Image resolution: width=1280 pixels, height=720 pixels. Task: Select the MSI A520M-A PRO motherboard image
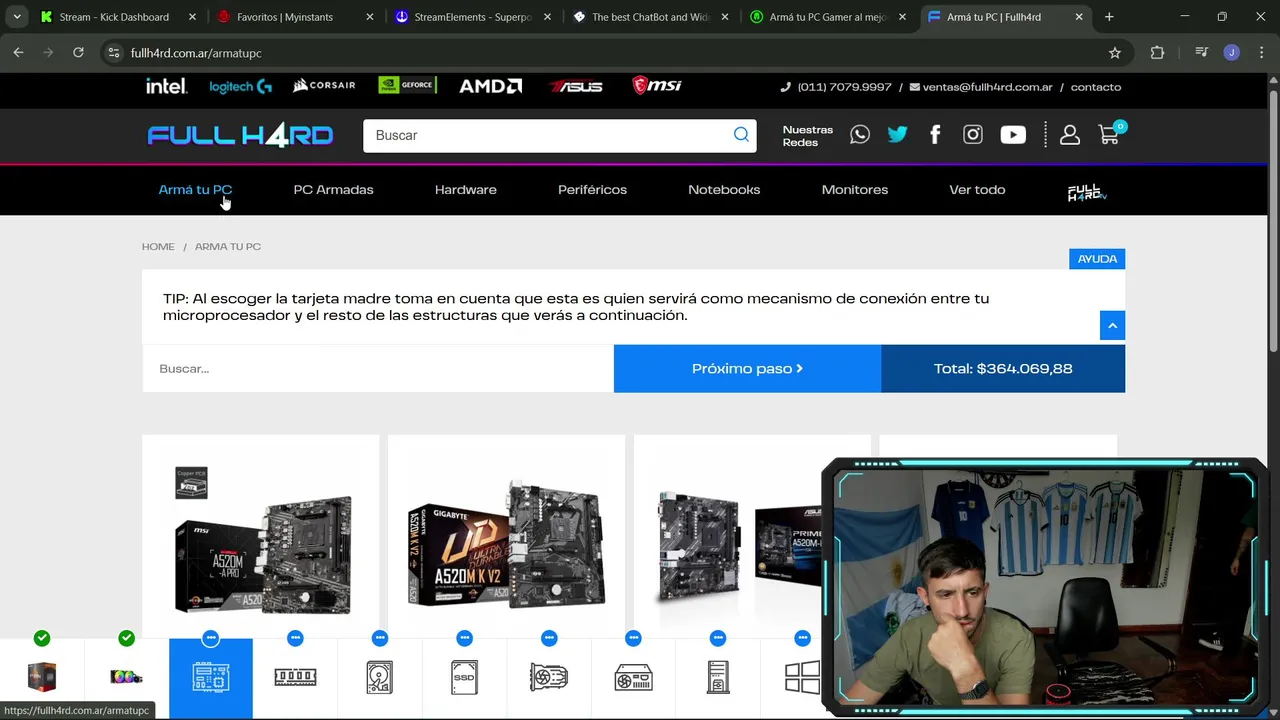(x=261, y=539)
